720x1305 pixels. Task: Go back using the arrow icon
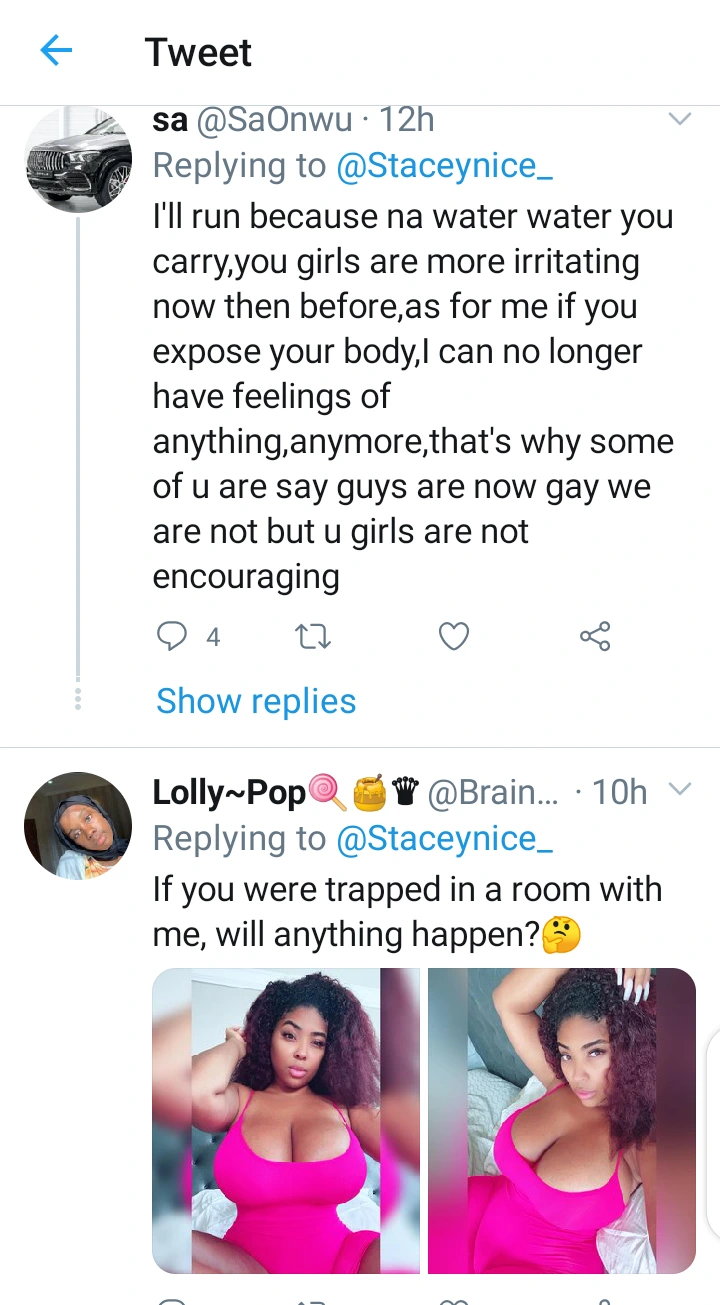[56, 51]
